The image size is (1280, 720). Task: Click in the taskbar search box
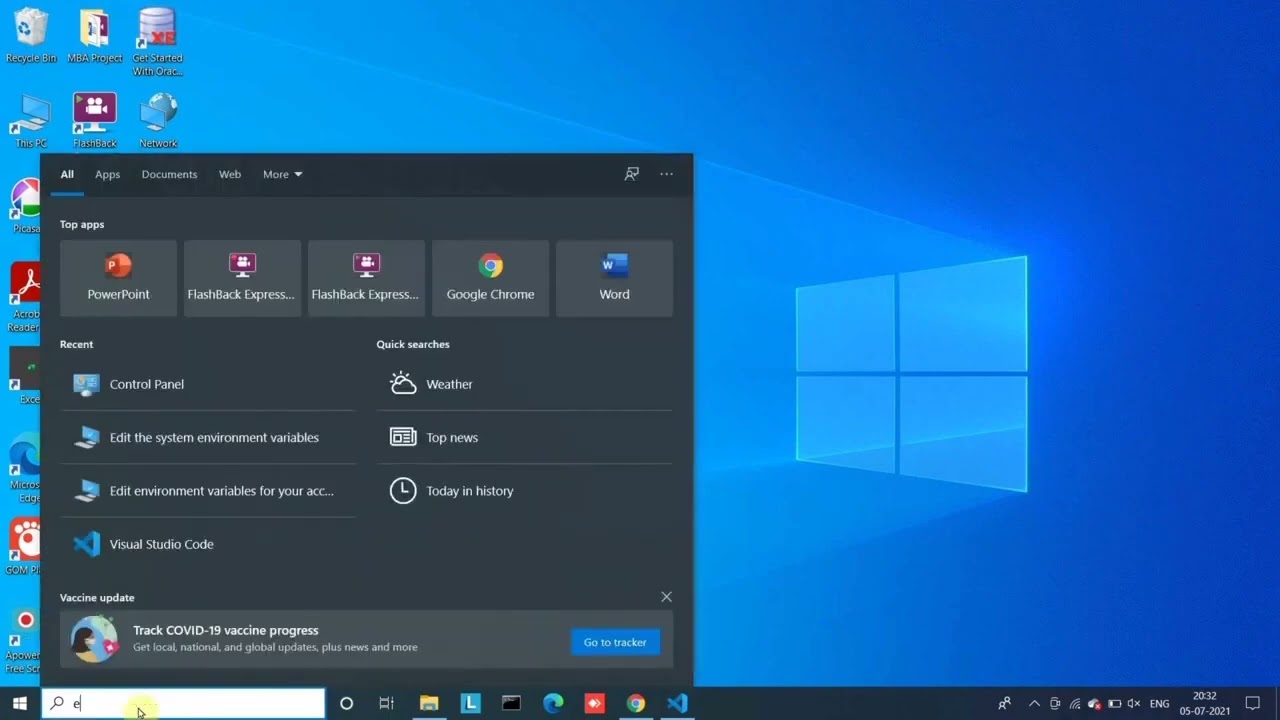click(x=183, y=703)
